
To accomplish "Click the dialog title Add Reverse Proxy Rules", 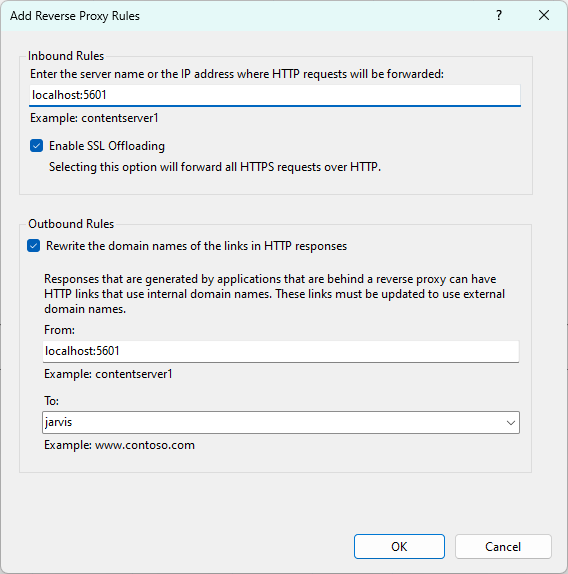I will tap(75, 16).
